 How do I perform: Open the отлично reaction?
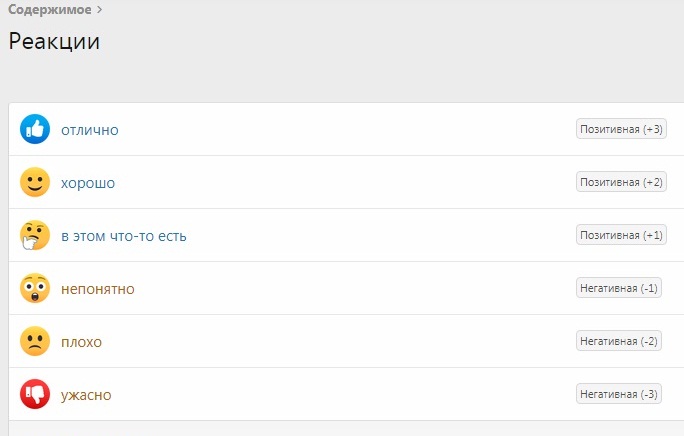(x=90, y=130)
